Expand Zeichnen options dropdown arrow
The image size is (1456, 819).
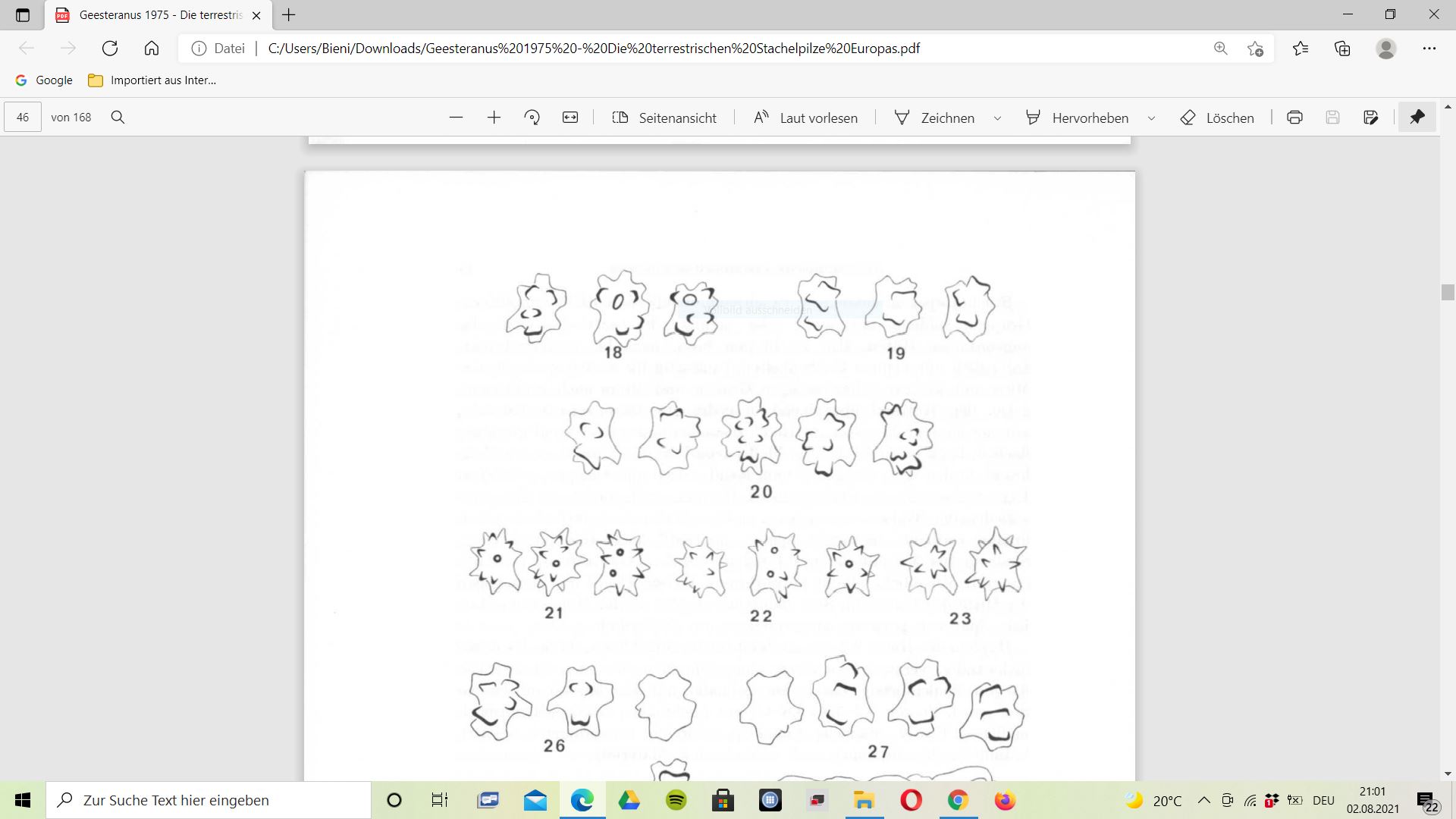(x=997, y=118)
